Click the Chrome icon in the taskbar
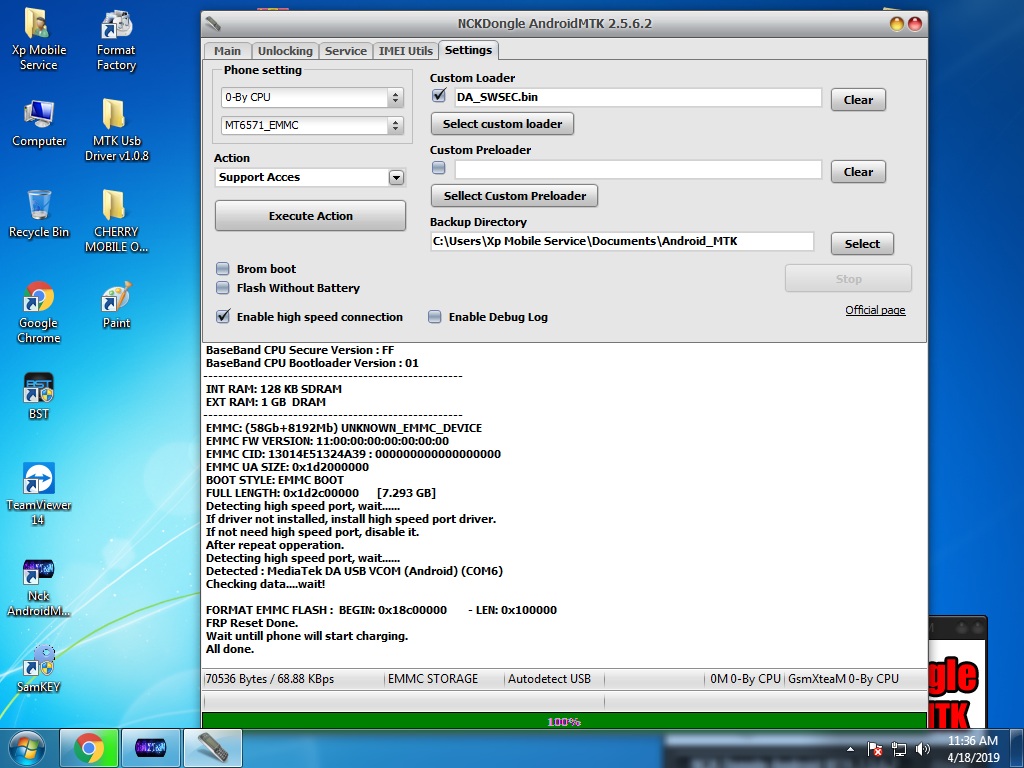The height and width of the screenshot is (768, 1024). [89, 748]
